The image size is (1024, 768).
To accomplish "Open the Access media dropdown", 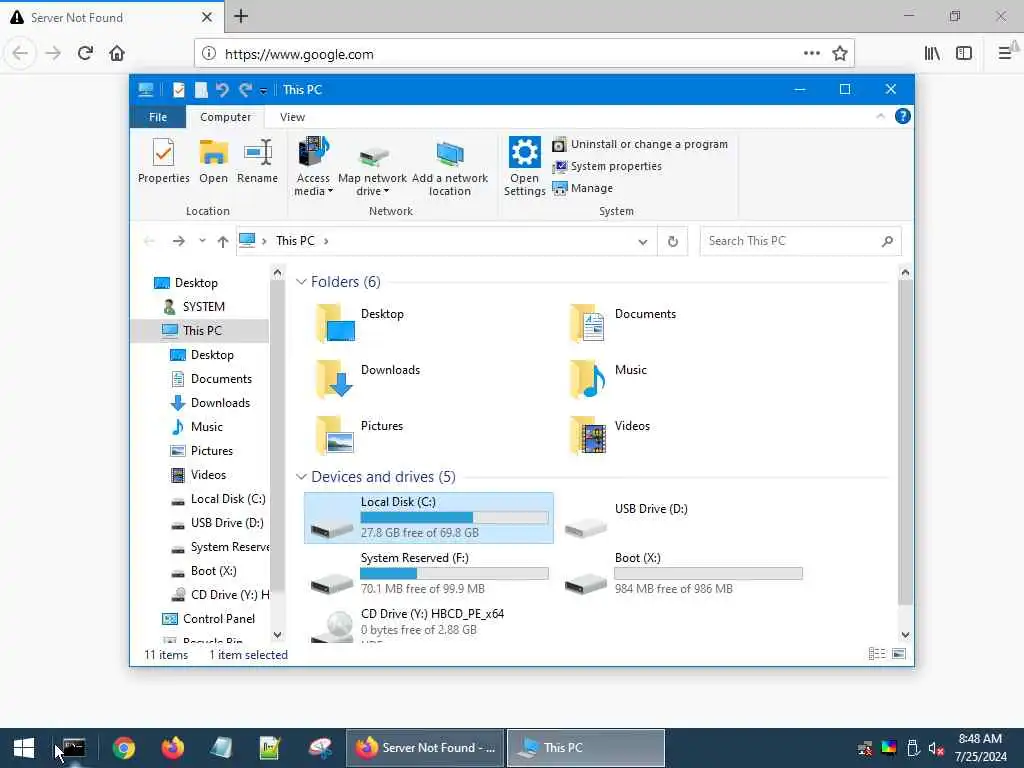I will 313,167.
